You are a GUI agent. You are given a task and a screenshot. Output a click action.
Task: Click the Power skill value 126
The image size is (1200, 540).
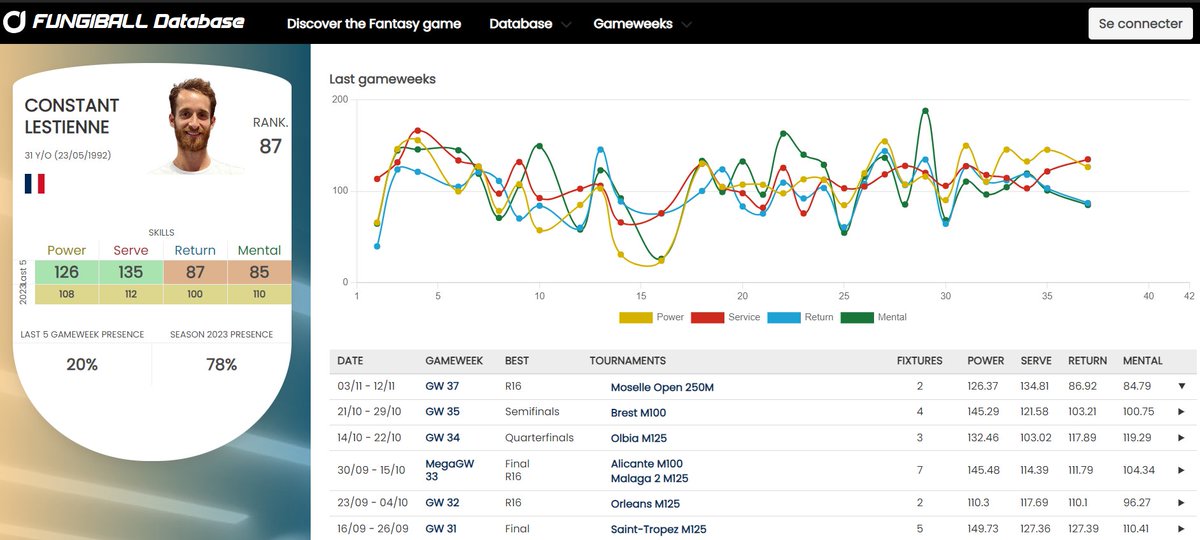tap(67, 272)
